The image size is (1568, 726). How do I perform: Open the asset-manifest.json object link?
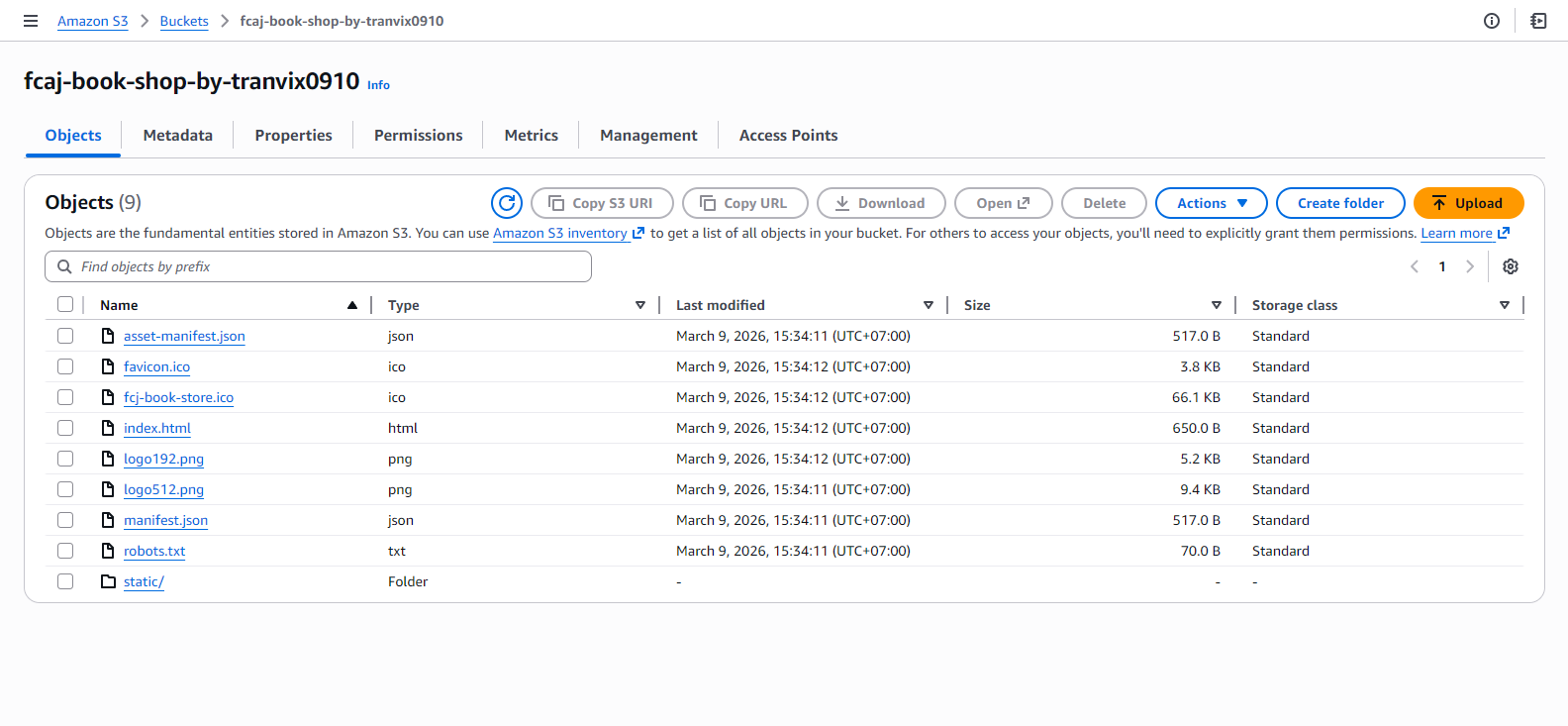(x=184, y=336)
